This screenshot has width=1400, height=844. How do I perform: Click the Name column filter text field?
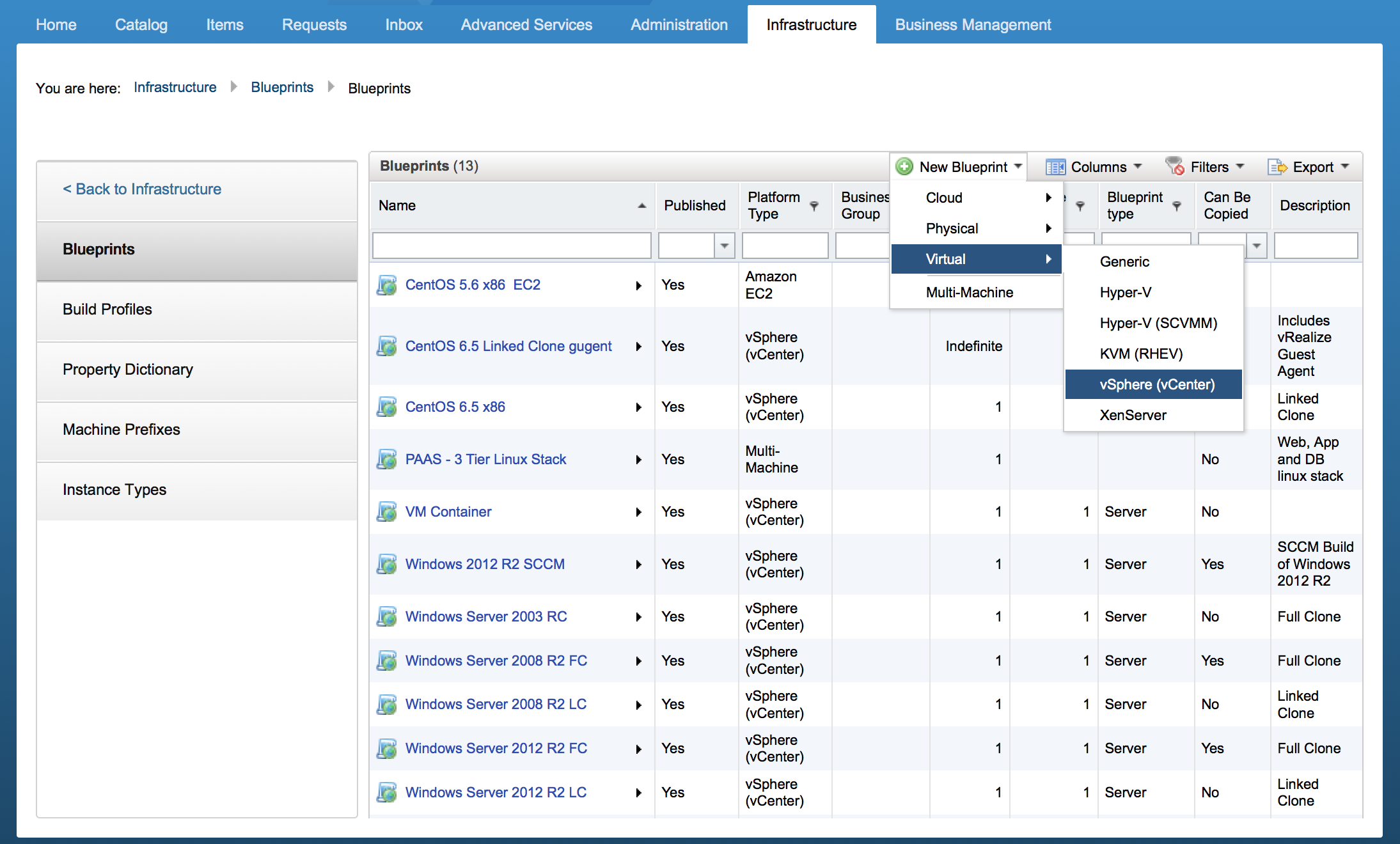click(511, 246)
